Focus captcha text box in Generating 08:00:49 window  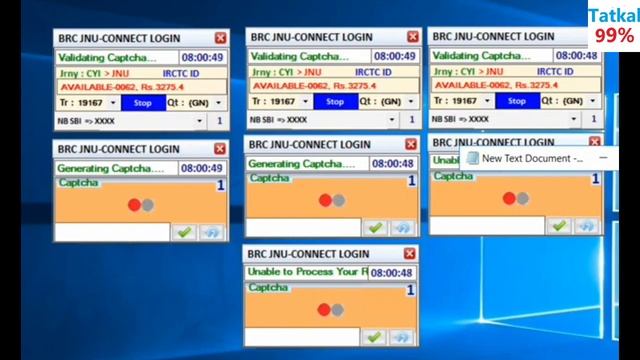point(112,232)
